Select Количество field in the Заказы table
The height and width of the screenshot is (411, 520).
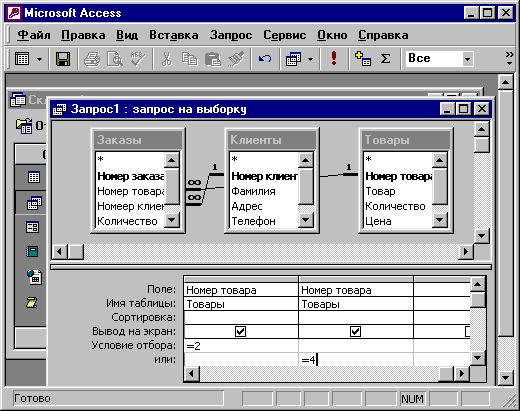point(127,221)
